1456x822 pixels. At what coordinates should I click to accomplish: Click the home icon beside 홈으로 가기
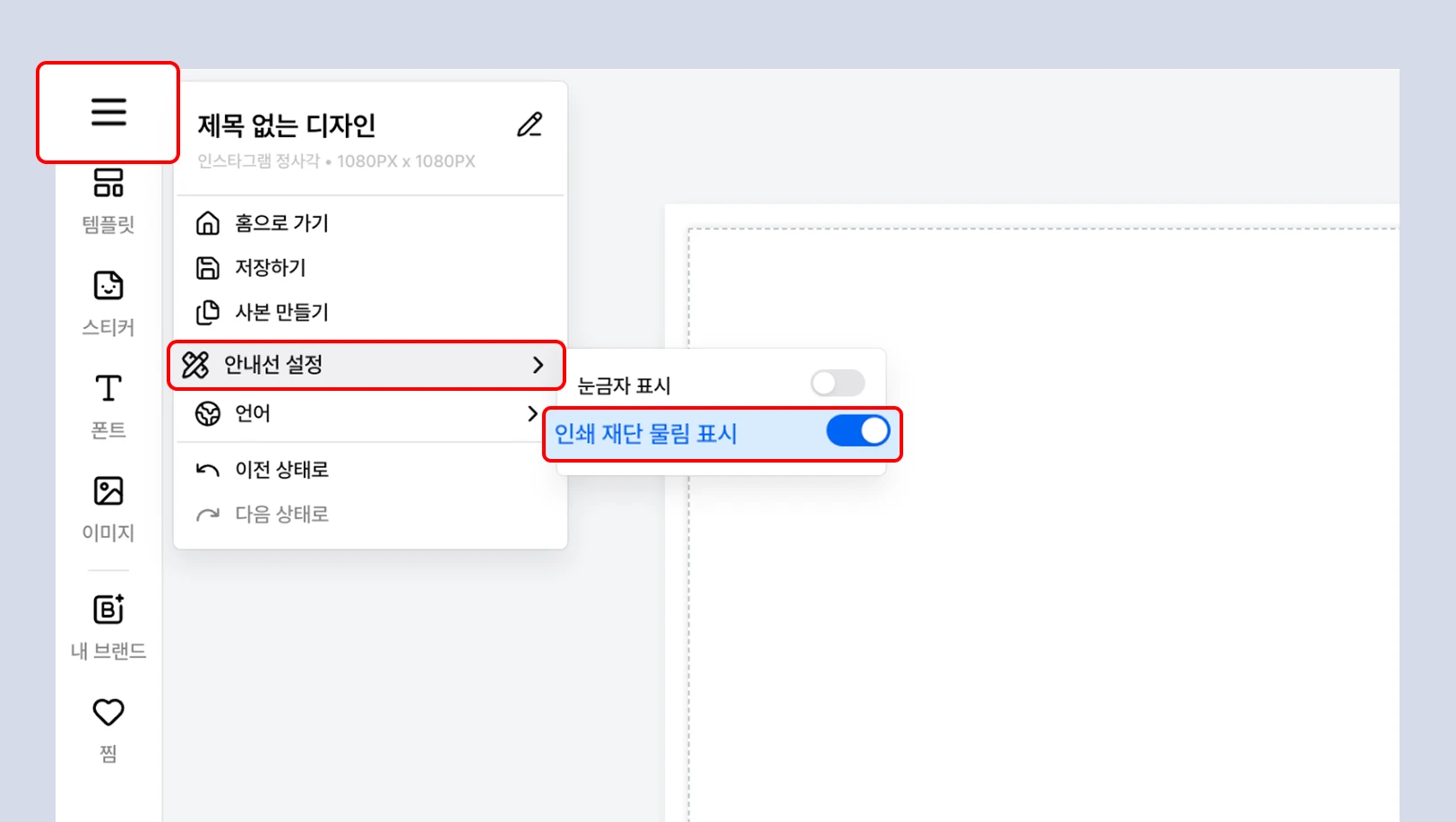pos(208,223)
